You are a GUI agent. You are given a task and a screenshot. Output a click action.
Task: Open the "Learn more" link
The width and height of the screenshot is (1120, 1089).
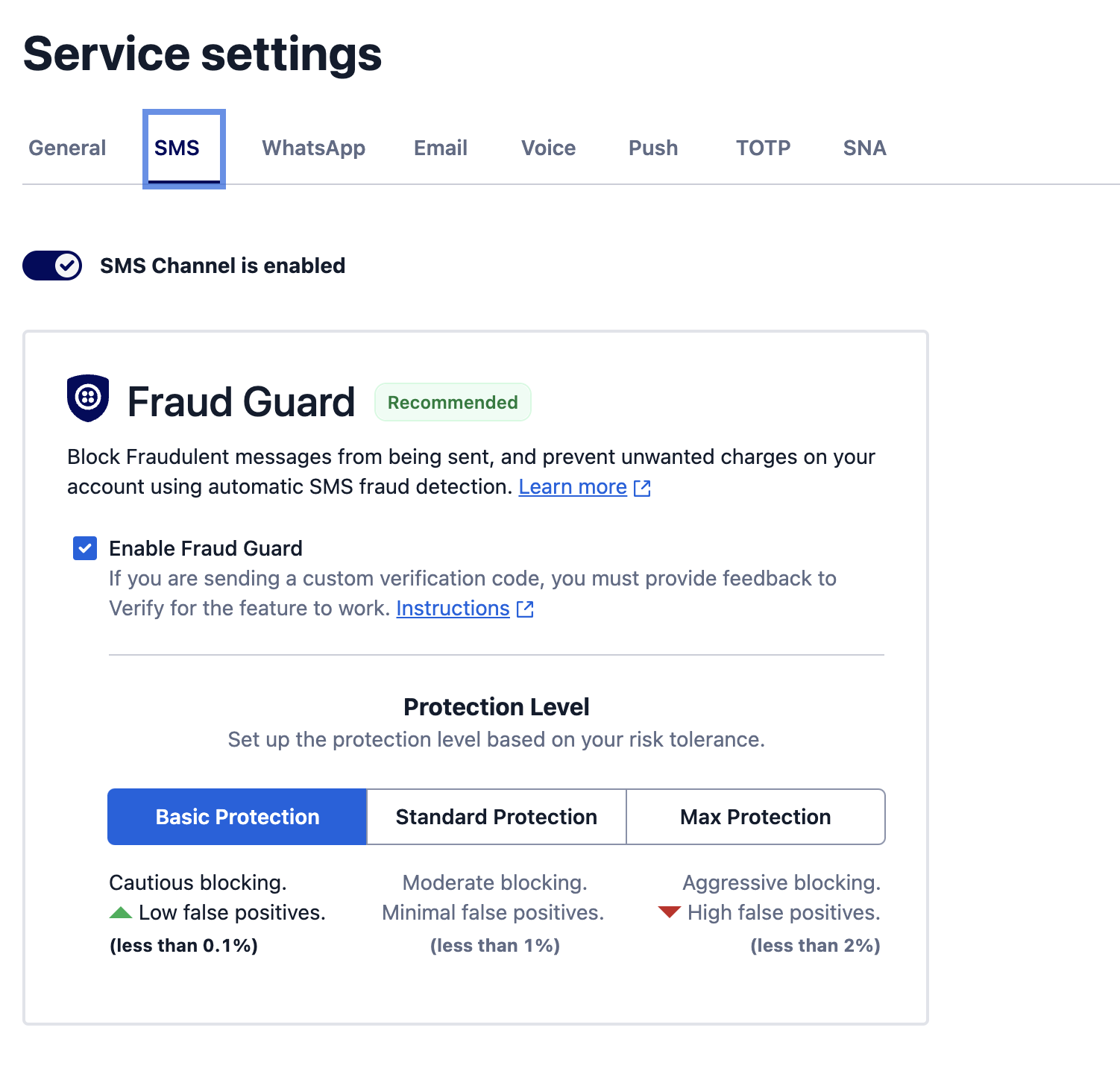tap(572, 486)
